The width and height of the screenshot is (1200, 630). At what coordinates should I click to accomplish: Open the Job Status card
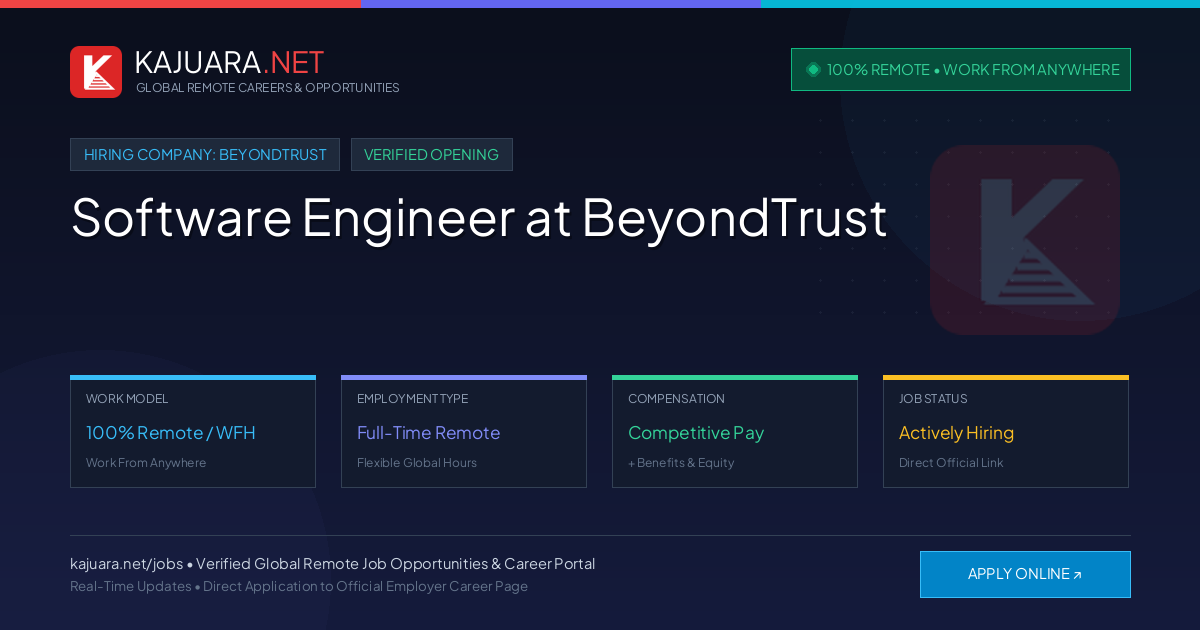pyautogui.click(x=1006, y=432)
